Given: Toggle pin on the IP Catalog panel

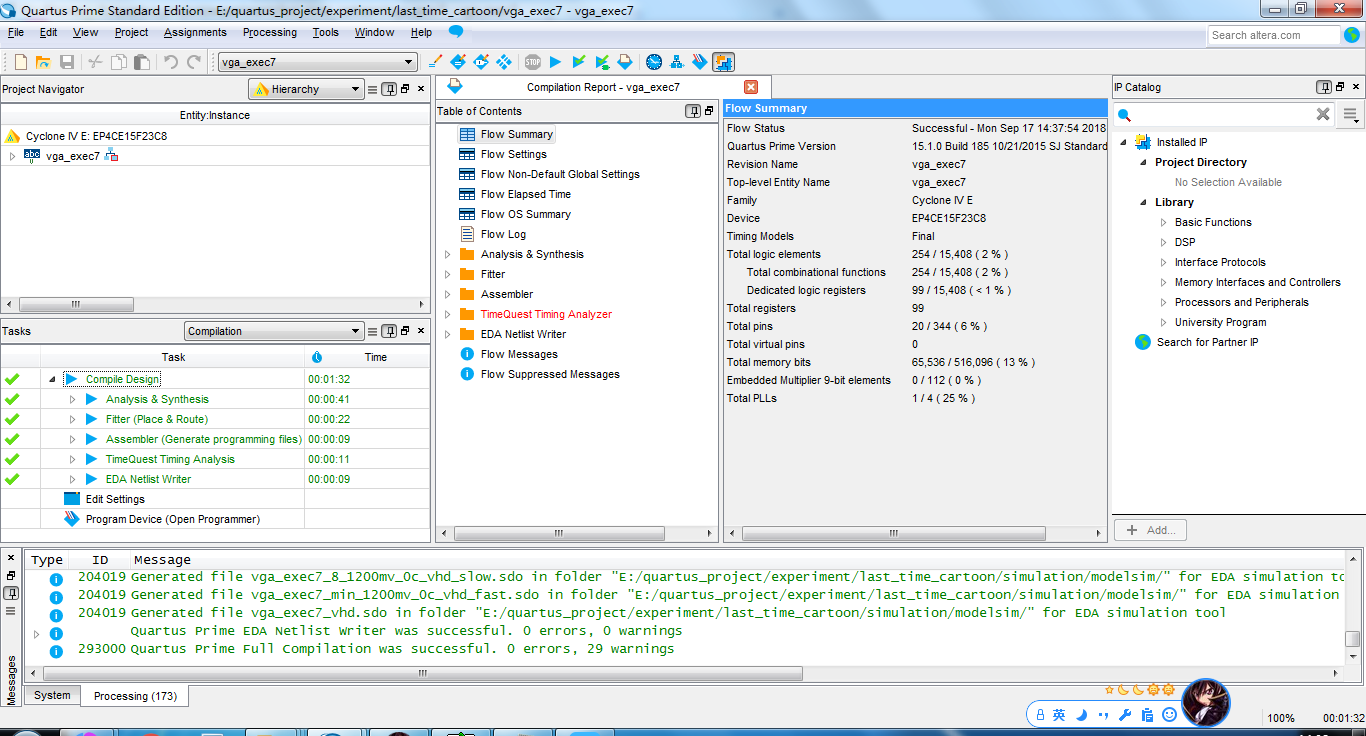Looking at the screenshot, I should click(1323, 87).
